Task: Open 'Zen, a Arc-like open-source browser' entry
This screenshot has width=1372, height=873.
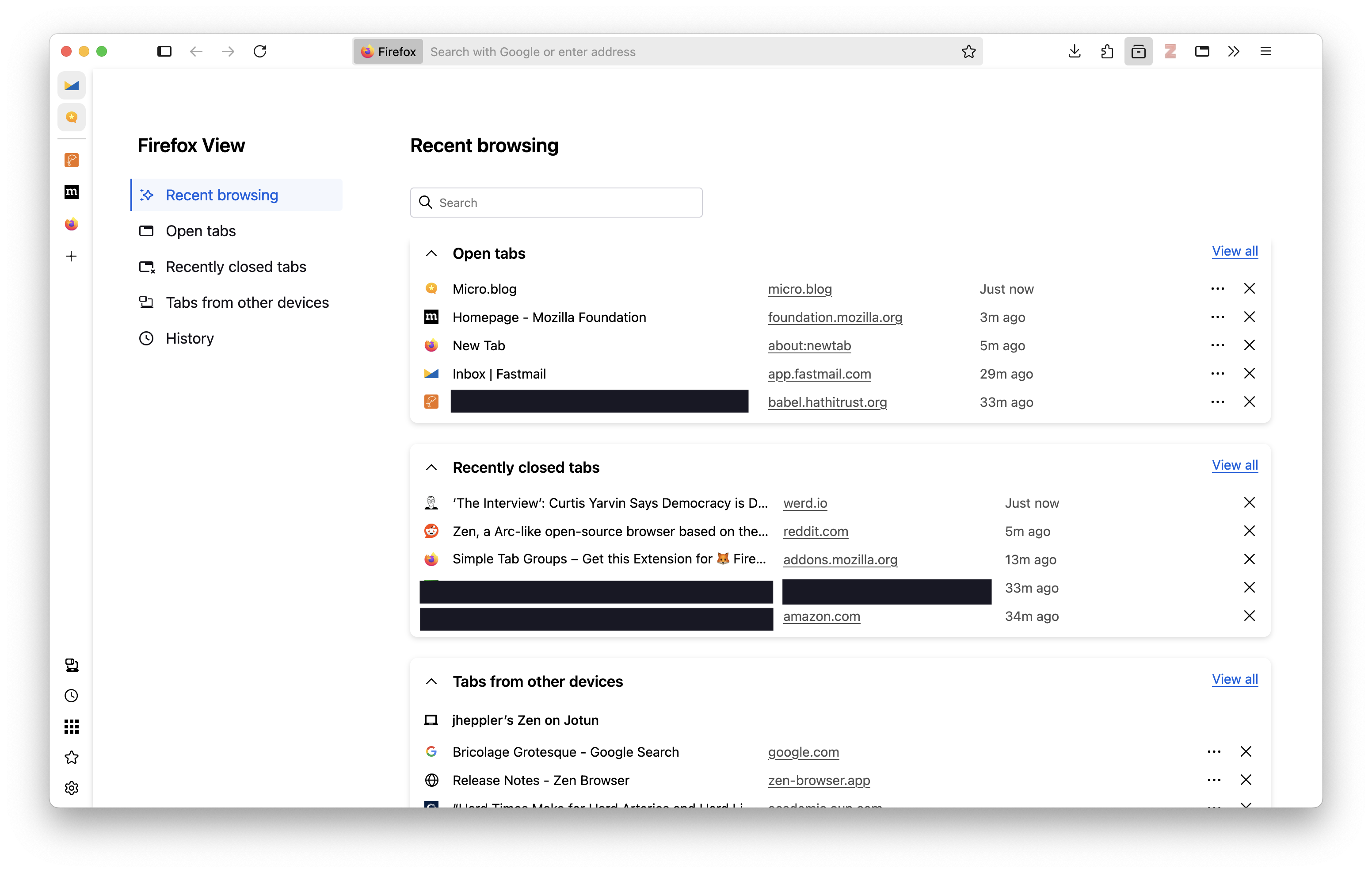Action: pos(610,532)
